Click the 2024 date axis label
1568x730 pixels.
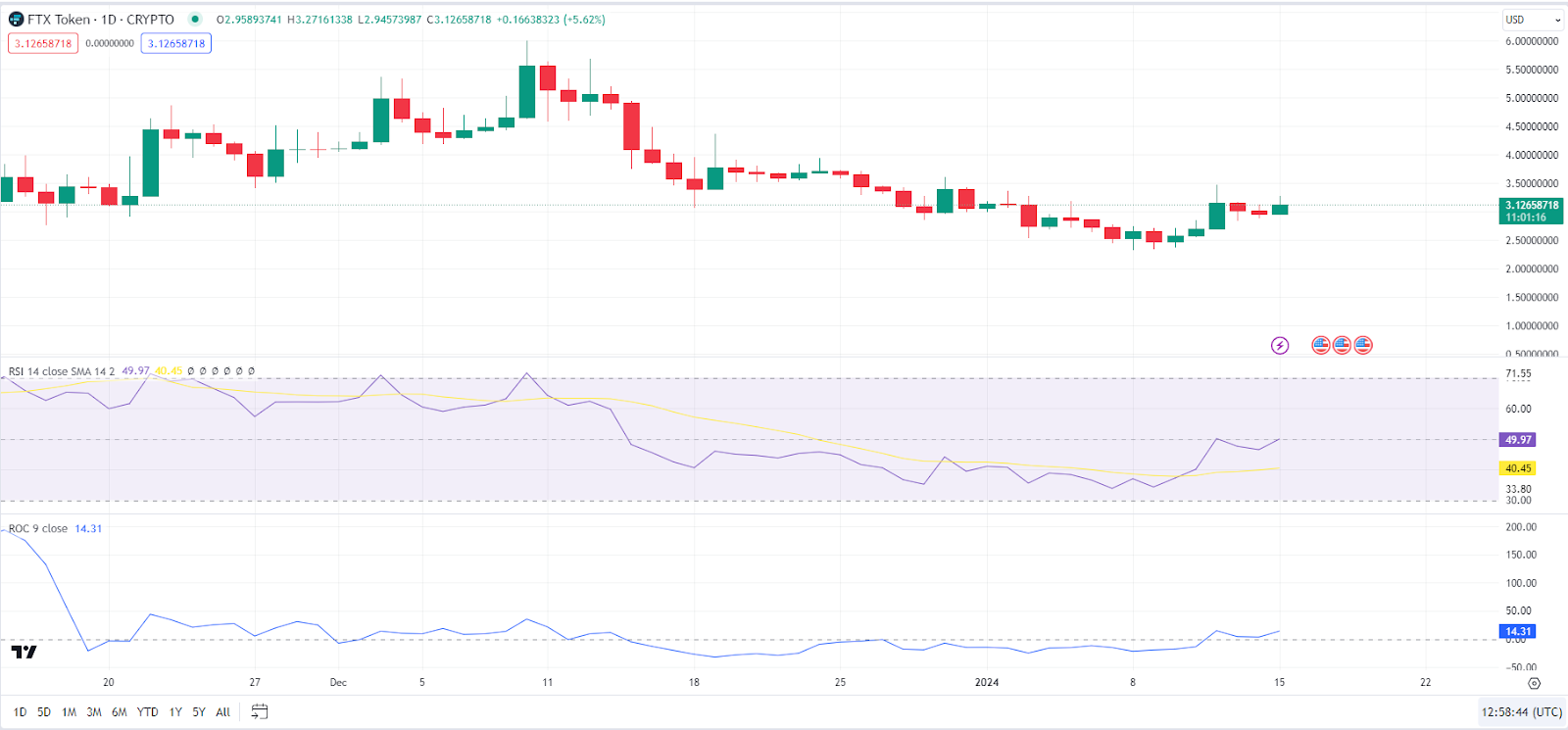987,682
